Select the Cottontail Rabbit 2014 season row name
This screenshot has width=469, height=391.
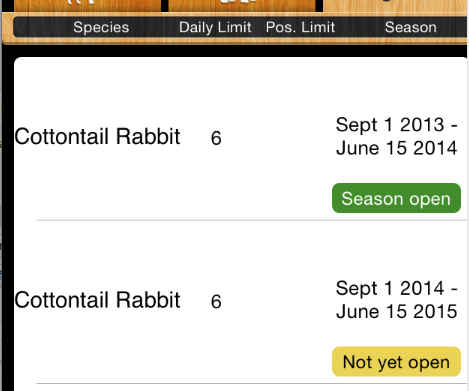[x=97, y=300]
